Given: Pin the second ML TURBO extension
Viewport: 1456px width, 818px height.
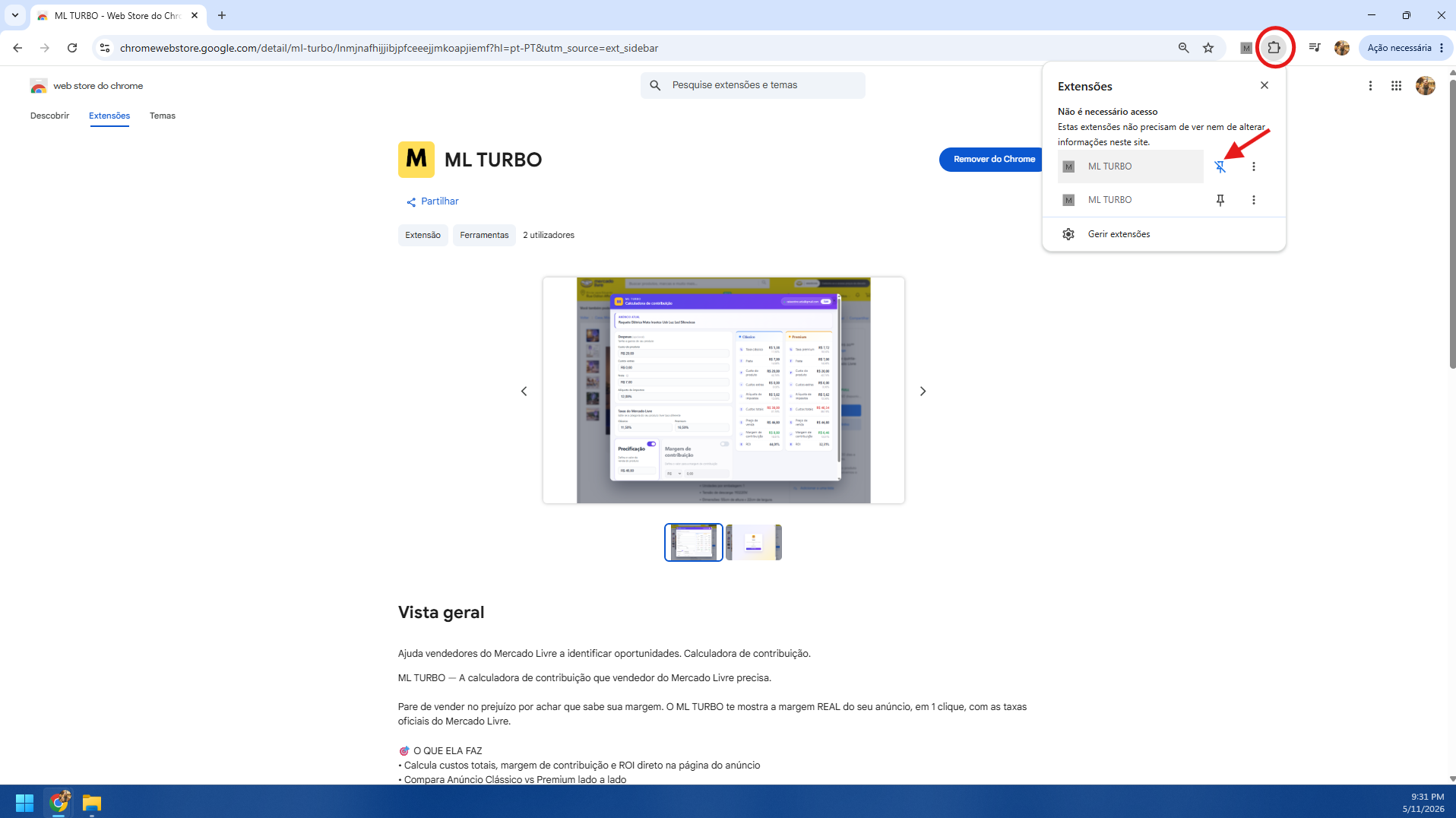Looking at the screenshot, I should (x=1220, y=200).
